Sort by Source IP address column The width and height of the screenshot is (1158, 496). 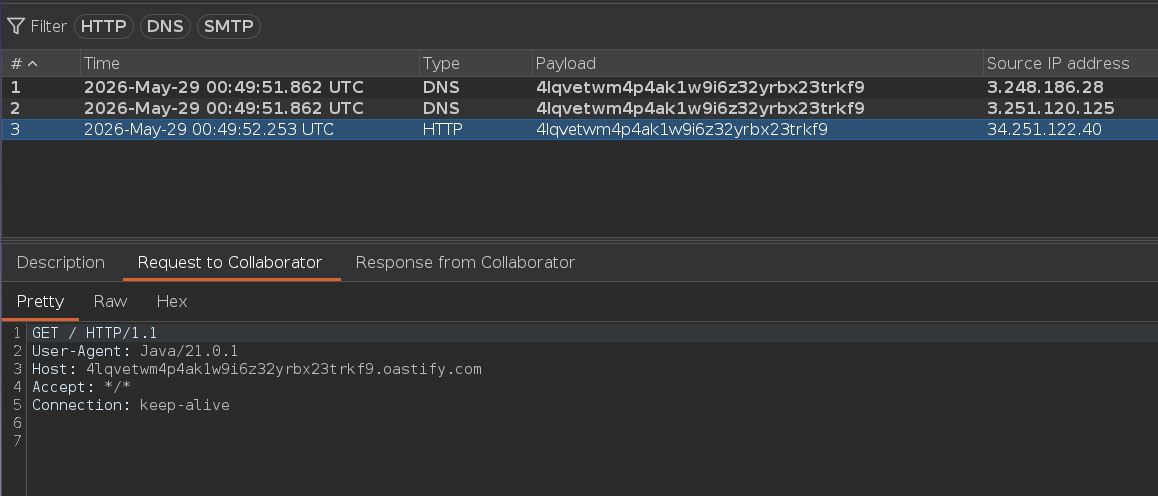click(1070, 63)
